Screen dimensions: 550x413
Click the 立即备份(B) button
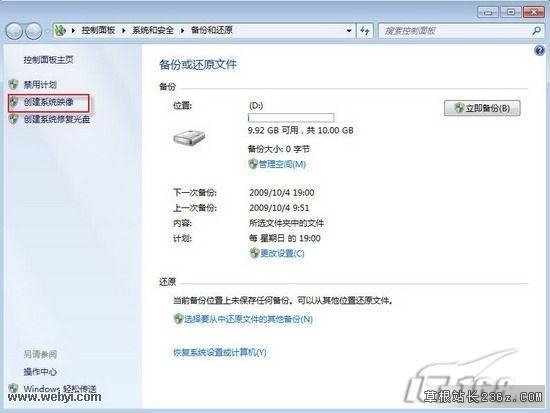coord(482,108)
